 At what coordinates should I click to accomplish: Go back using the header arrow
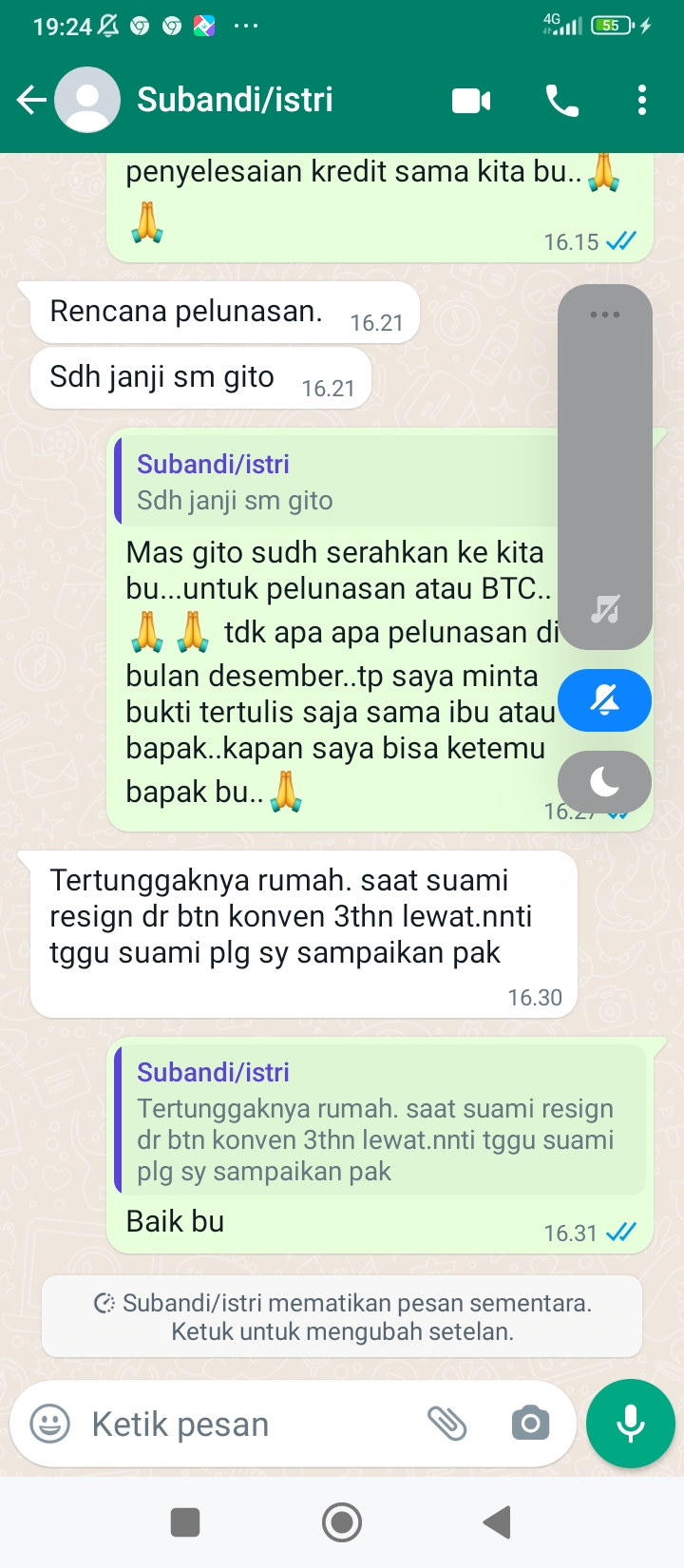31,99
